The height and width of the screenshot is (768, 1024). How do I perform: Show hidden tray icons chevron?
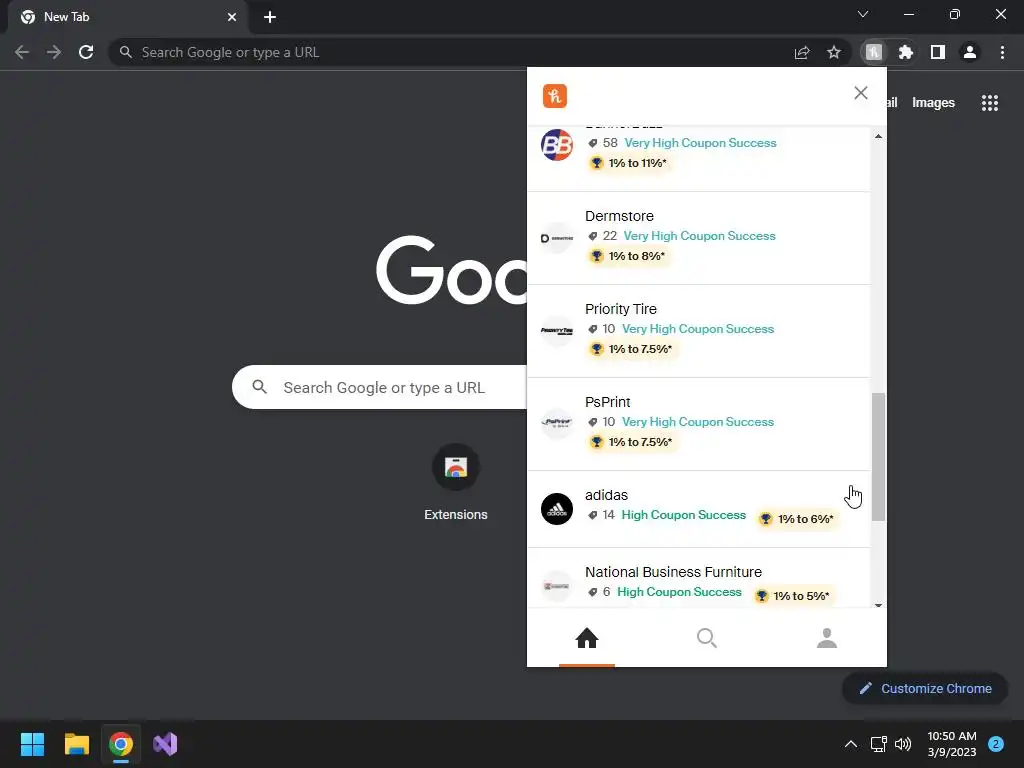pos(851,744)
